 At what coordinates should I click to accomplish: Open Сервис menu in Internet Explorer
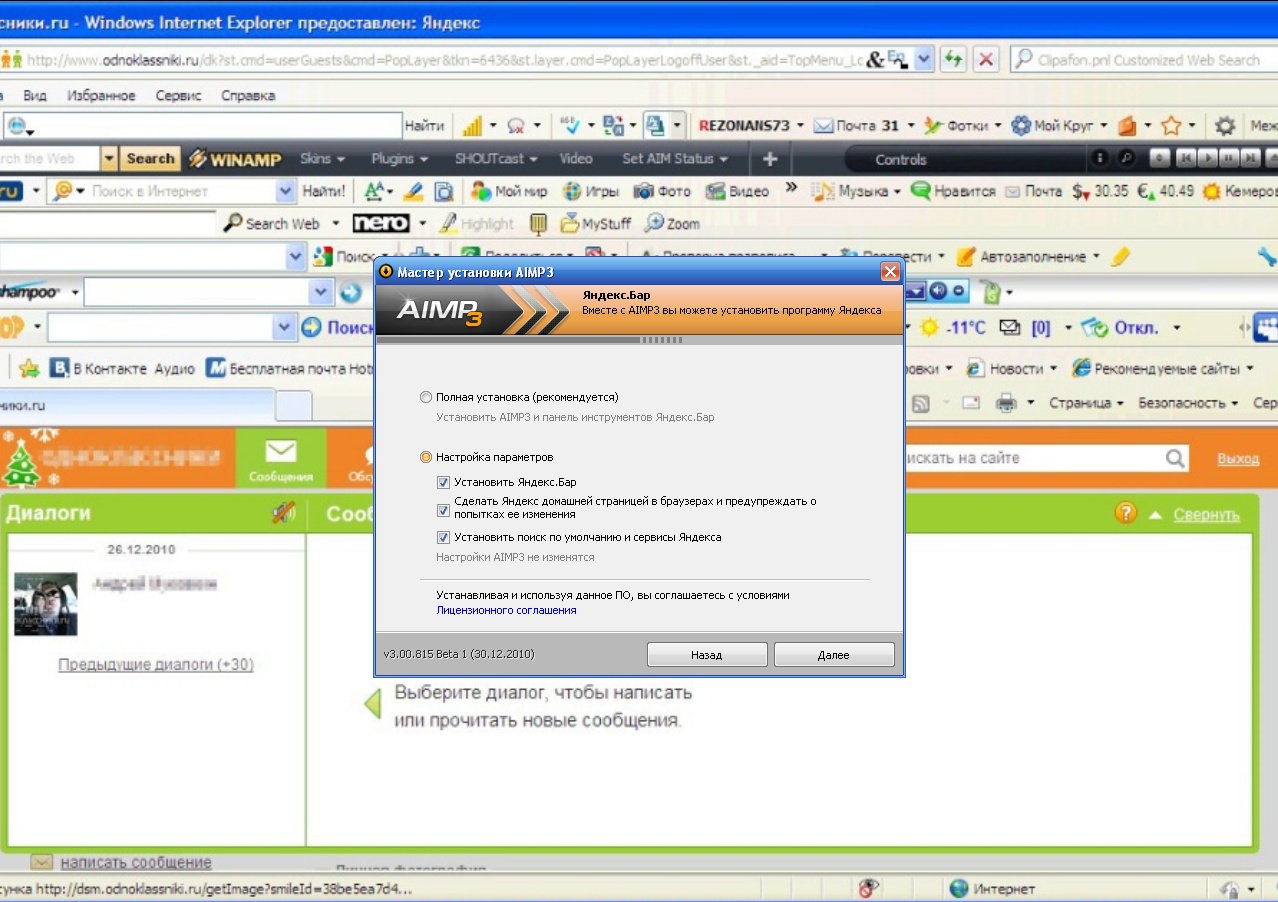178,96
